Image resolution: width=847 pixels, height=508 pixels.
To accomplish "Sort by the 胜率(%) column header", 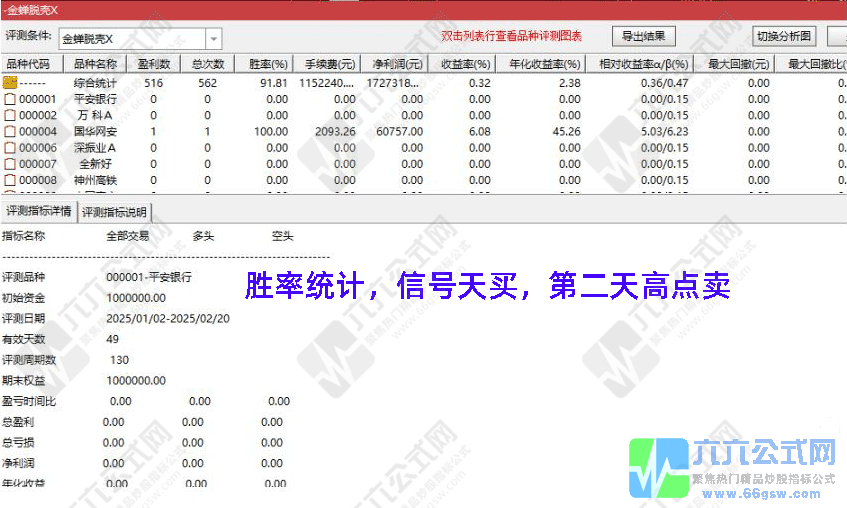I will [x=268, y=64].
